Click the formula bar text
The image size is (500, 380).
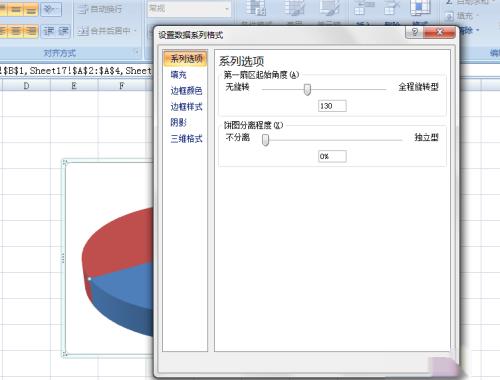[x=76, y=71]
